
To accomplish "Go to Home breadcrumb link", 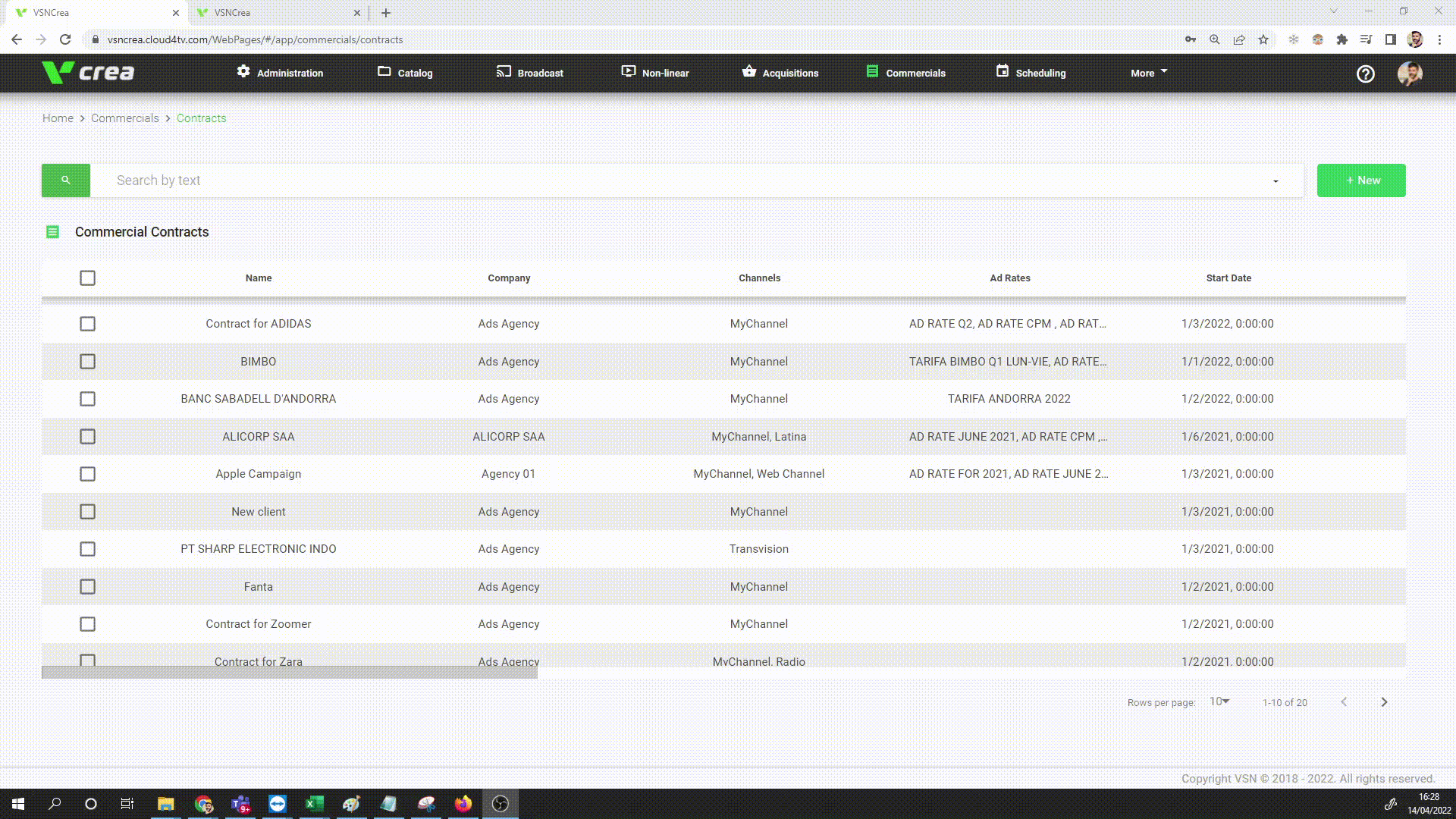I will coord(58,118).
